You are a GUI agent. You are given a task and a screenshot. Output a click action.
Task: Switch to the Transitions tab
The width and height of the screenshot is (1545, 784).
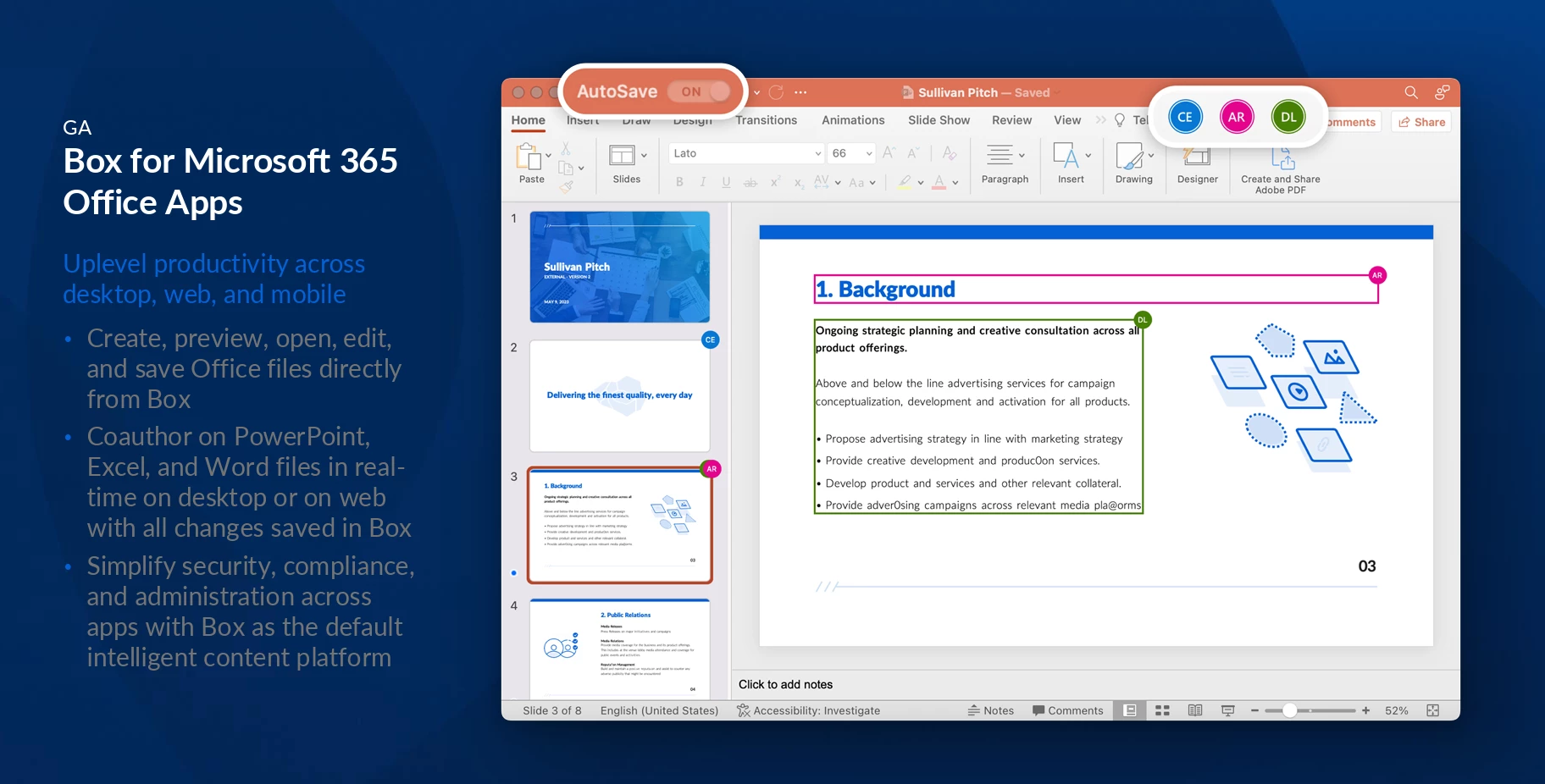pos(766,120)
